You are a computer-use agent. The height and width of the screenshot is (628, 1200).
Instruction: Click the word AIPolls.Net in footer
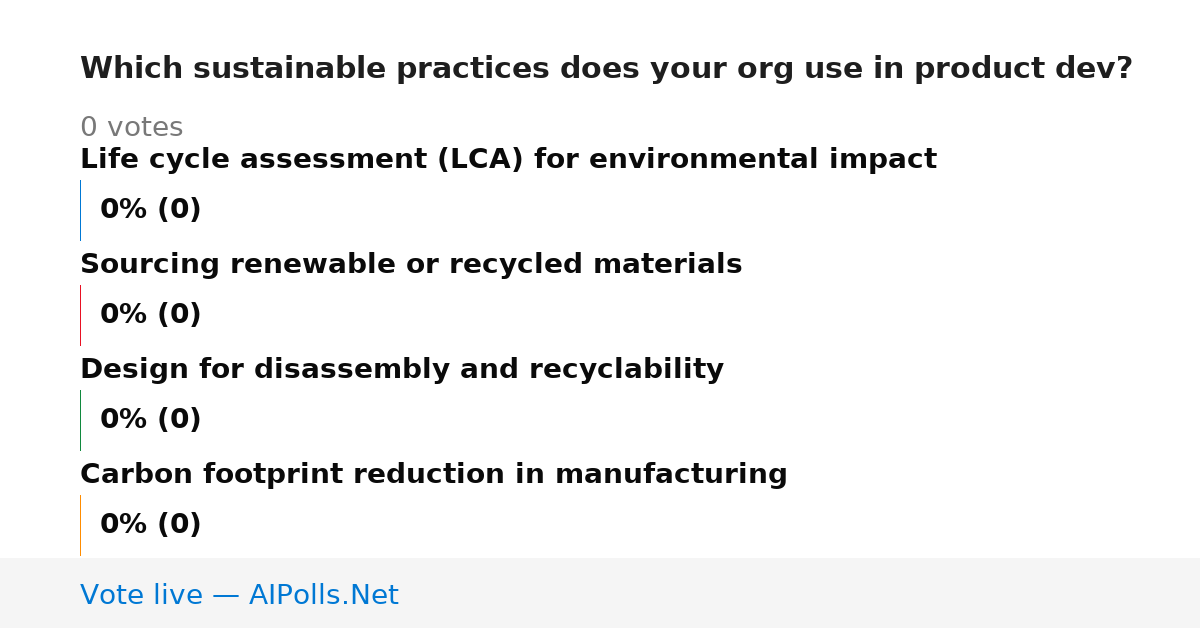323,595
